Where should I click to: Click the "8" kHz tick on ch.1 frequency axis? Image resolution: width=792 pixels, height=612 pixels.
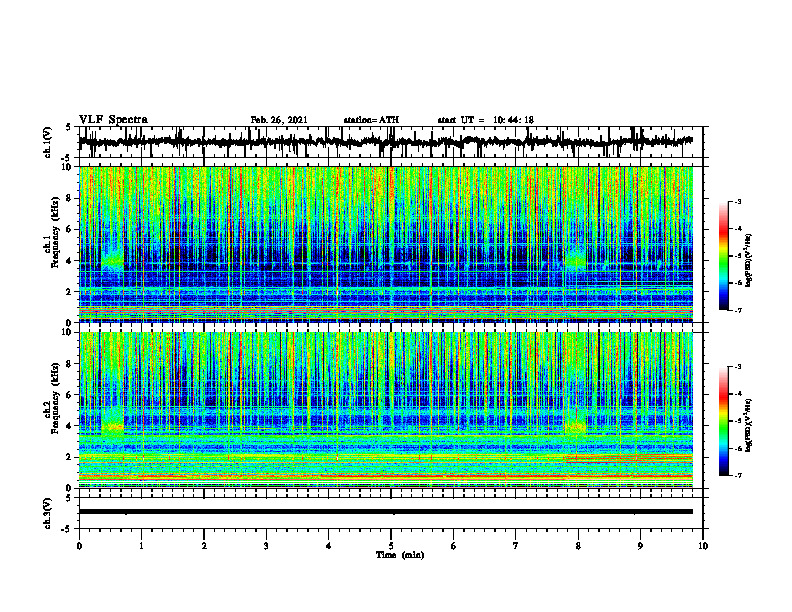pos(69,198)
